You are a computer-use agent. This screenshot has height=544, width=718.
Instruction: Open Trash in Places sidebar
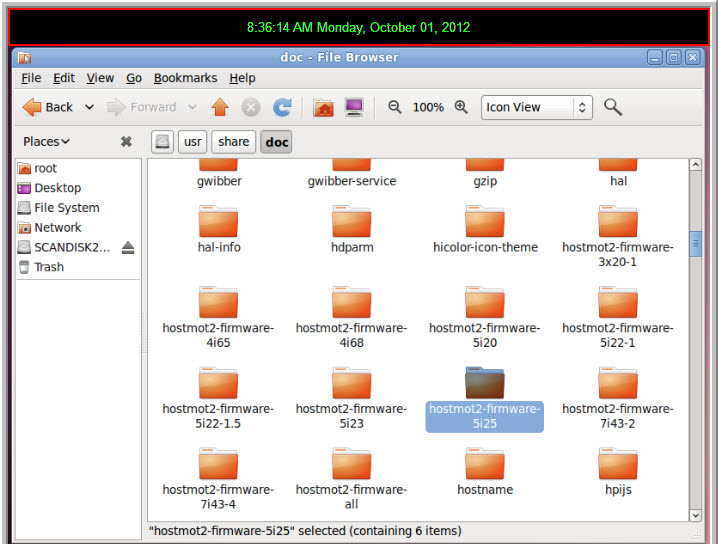[x=78, y=267]
